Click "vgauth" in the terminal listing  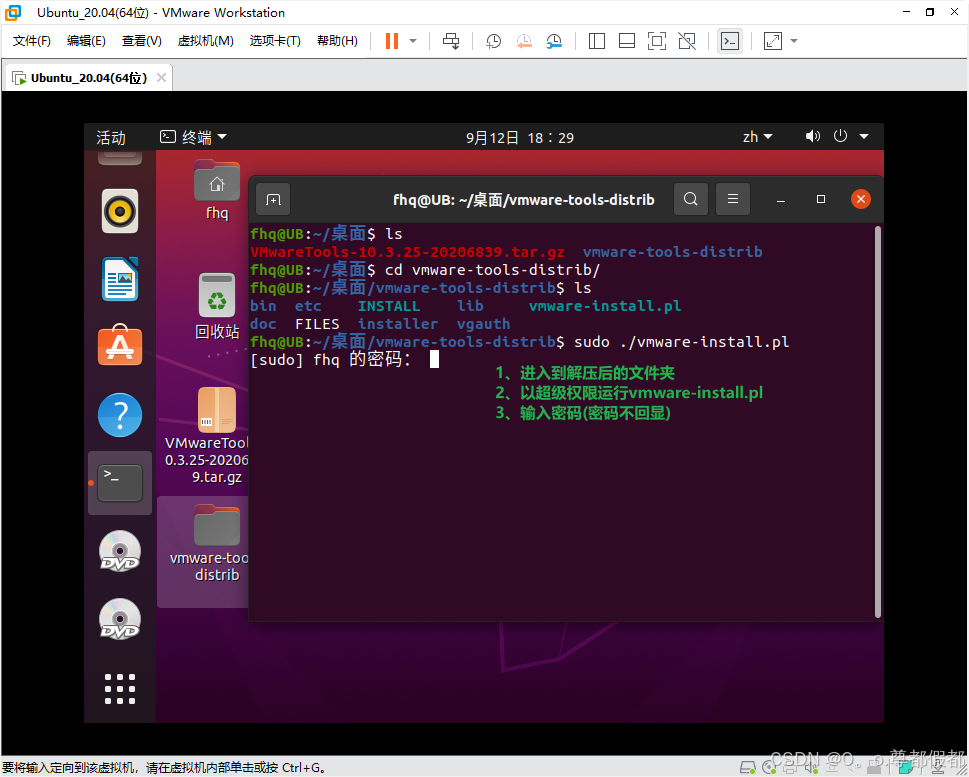tap(483, 324)
